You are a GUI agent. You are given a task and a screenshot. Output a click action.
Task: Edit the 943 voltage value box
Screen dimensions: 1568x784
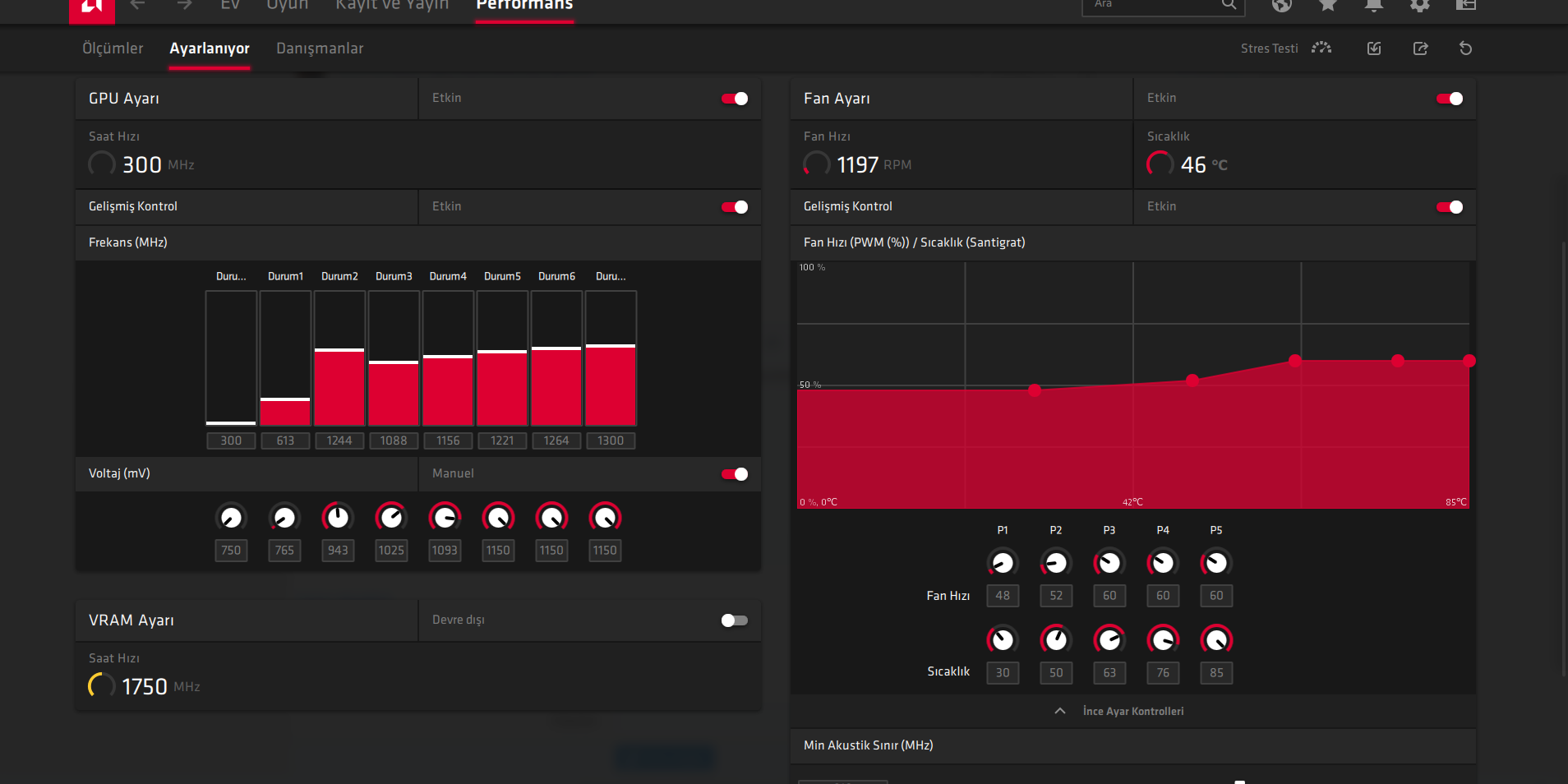pyautogui.click(x=338, y=551)
